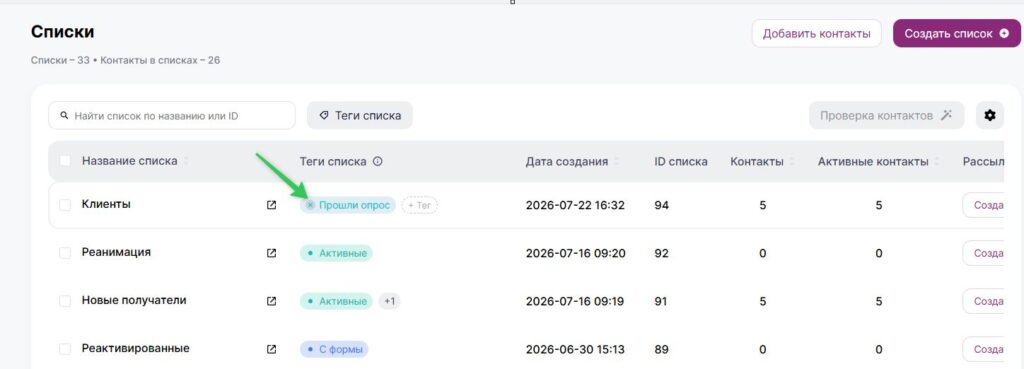Open the Теги списка filter
The height and width of the screenshot is (369, 1024).
pyautogui.click(x=360, y=116)
